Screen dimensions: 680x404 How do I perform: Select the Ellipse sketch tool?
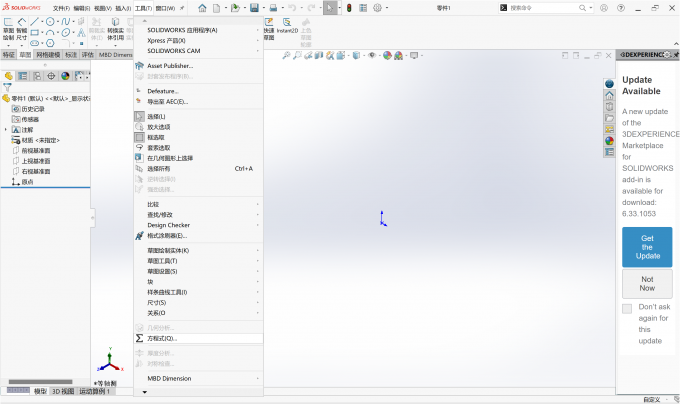coord(65,33)
